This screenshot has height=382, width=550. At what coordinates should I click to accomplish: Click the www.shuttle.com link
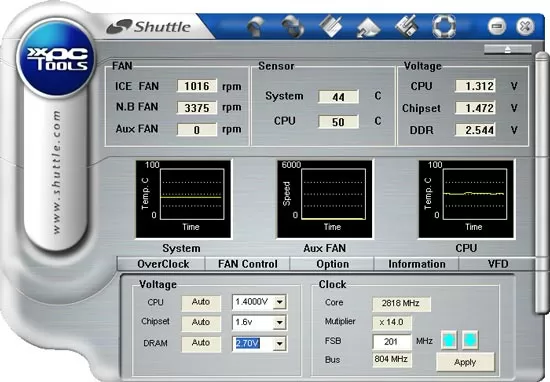56,172
